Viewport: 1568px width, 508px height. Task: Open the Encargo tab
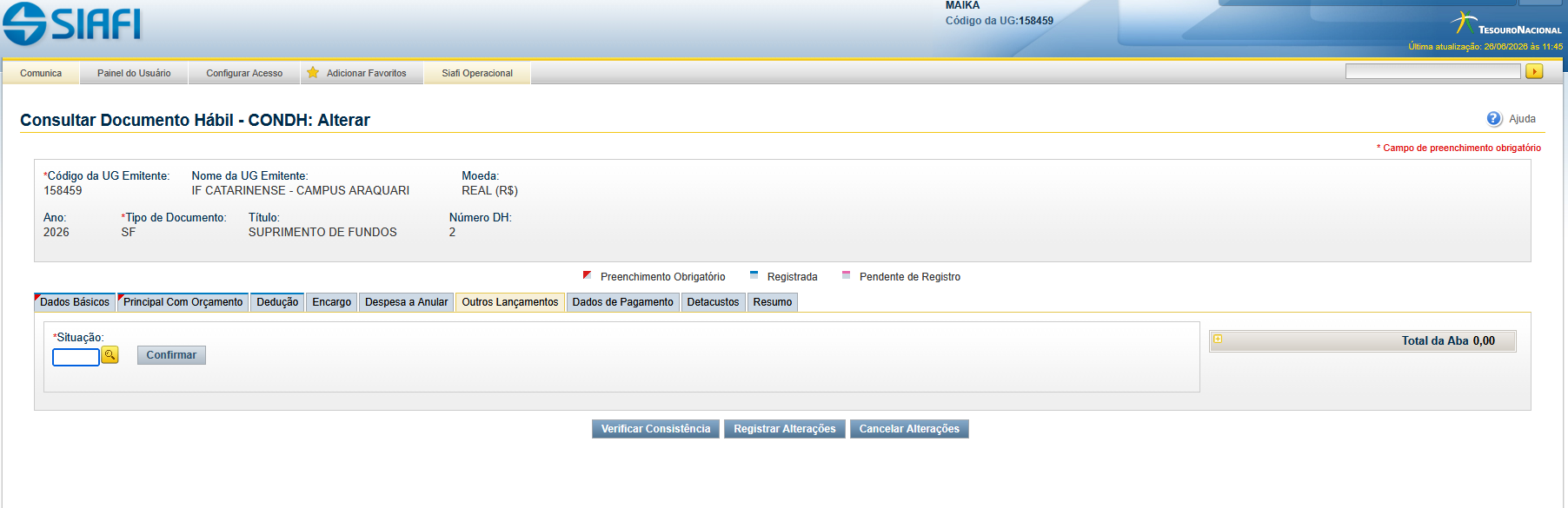(332, 302)
